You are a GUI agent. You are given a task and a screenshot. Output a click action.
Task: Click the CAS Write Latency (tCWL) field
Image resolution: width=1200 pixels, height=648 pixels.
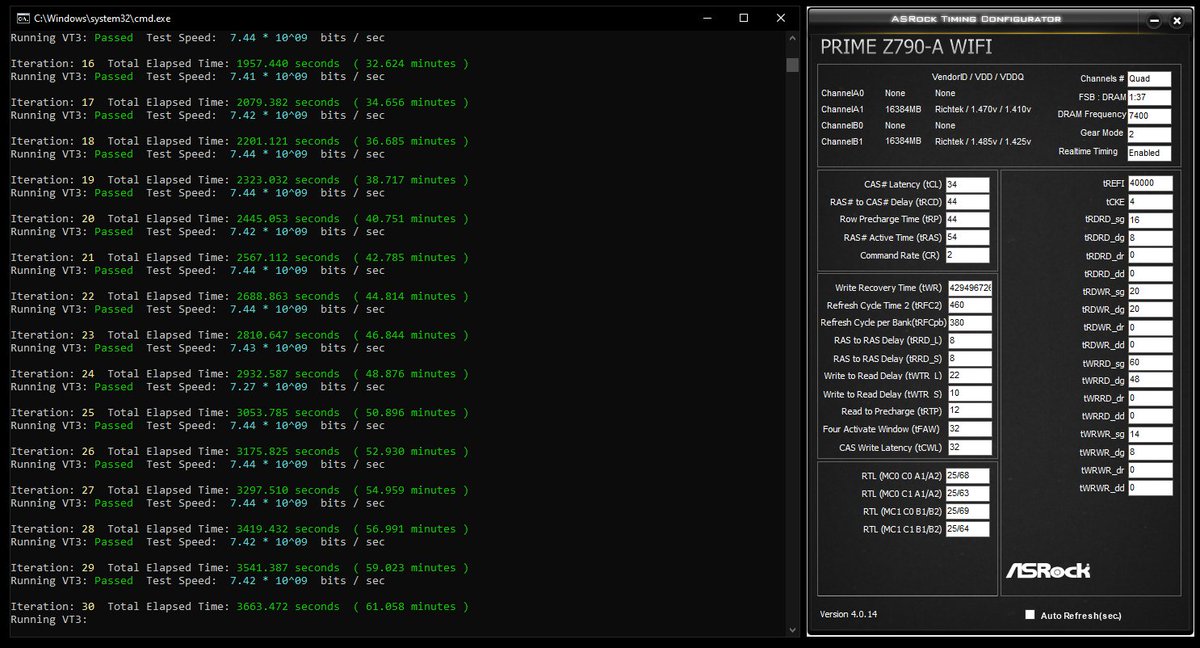pos(969,447)
